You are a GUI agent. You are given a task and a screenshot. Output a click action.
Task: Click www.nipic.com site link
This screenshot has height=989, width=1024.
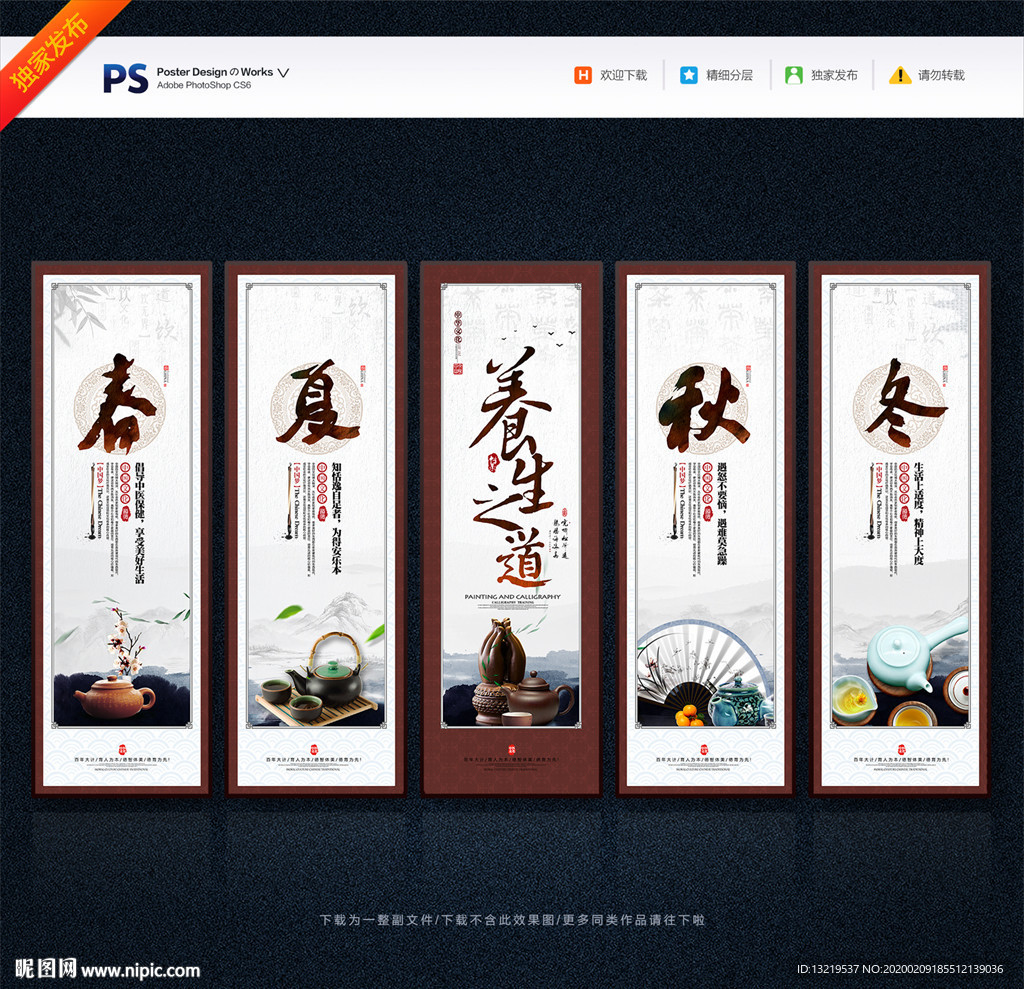pos(140,971)
